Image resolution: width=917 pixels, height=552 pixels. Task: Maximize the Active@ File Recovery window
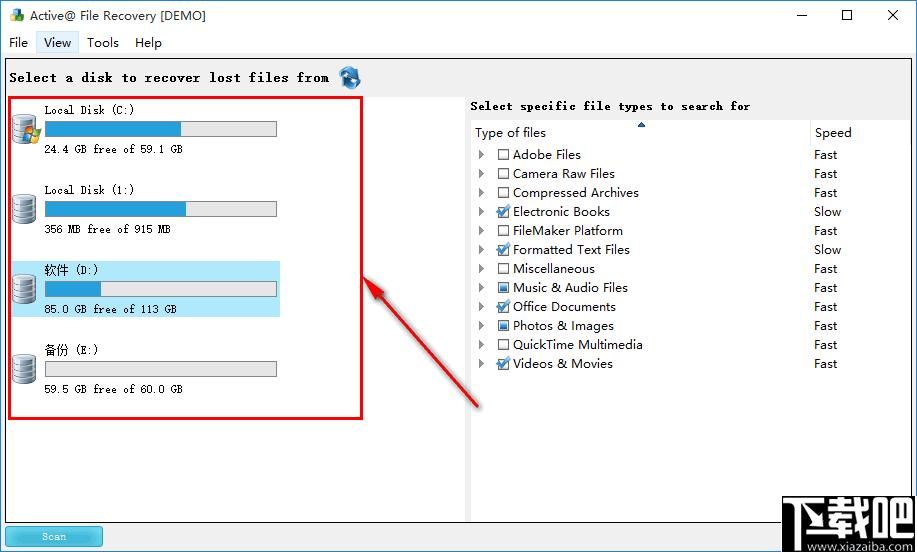coord(847,16)
